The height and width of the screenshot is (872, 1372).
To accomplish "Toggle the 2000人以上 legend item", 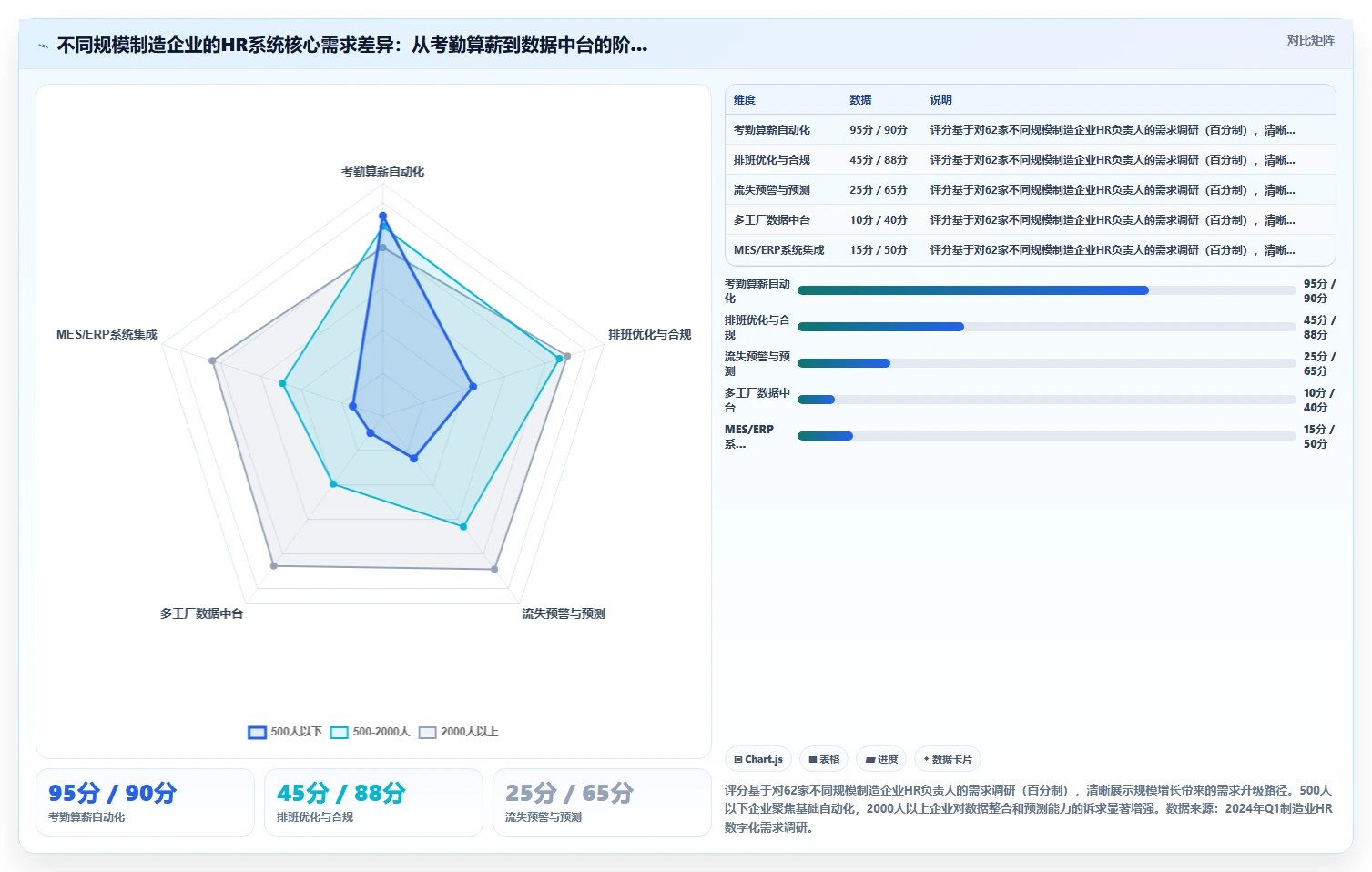I will (x=459, y=732).
